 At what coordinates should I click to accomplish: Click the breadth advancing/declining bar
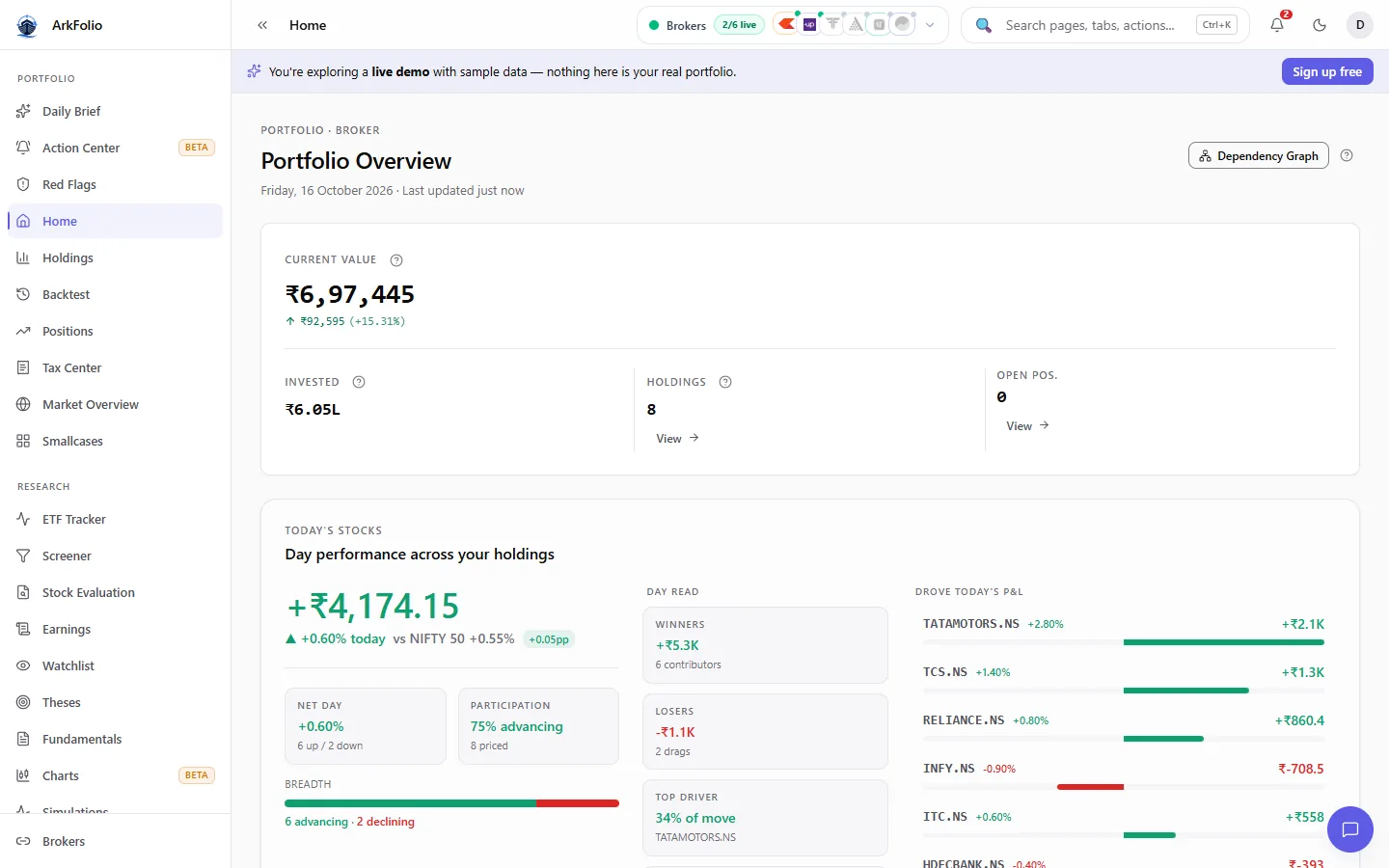click(x=451, y=803)
